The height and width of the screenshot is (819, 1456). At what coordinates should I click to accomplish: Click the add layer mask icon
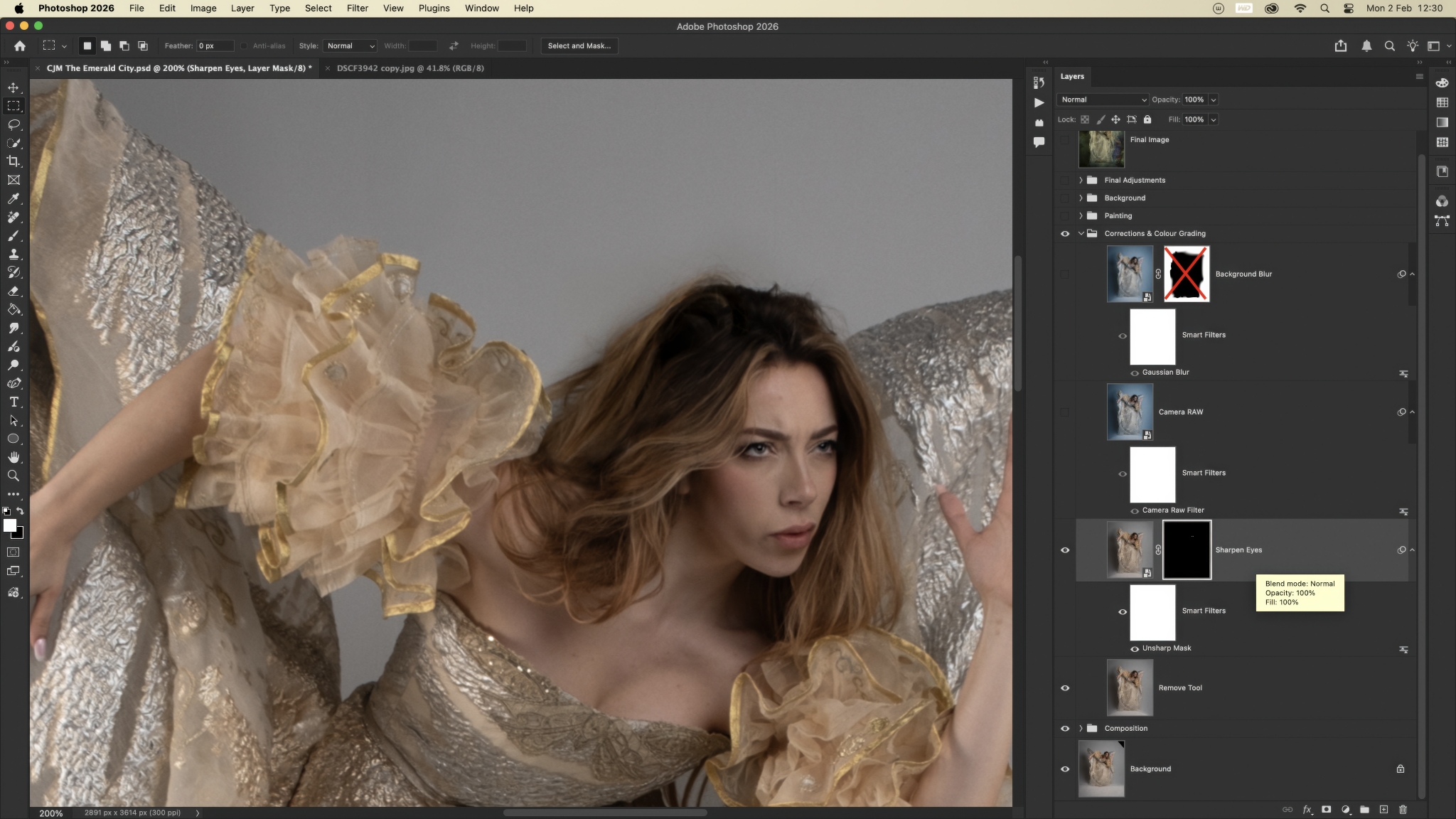1326,809
